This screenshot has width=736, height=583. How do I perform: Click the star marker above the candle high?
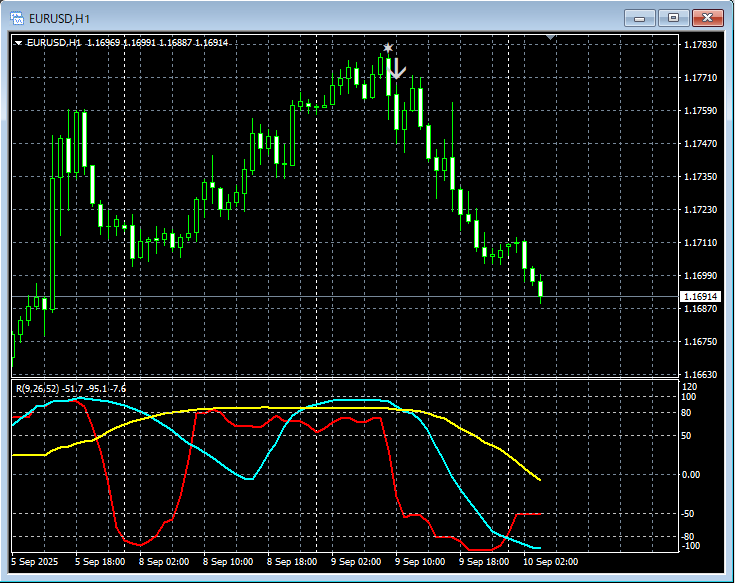click(x=388, y=48)
